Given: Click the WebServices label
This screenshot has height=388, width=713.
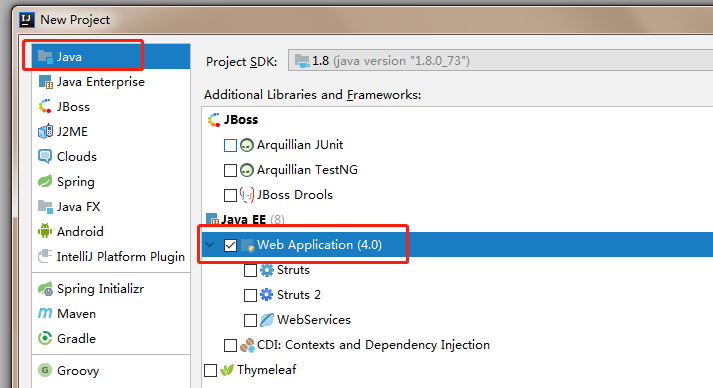Looking at the screenshot, I should coord(314,320).
